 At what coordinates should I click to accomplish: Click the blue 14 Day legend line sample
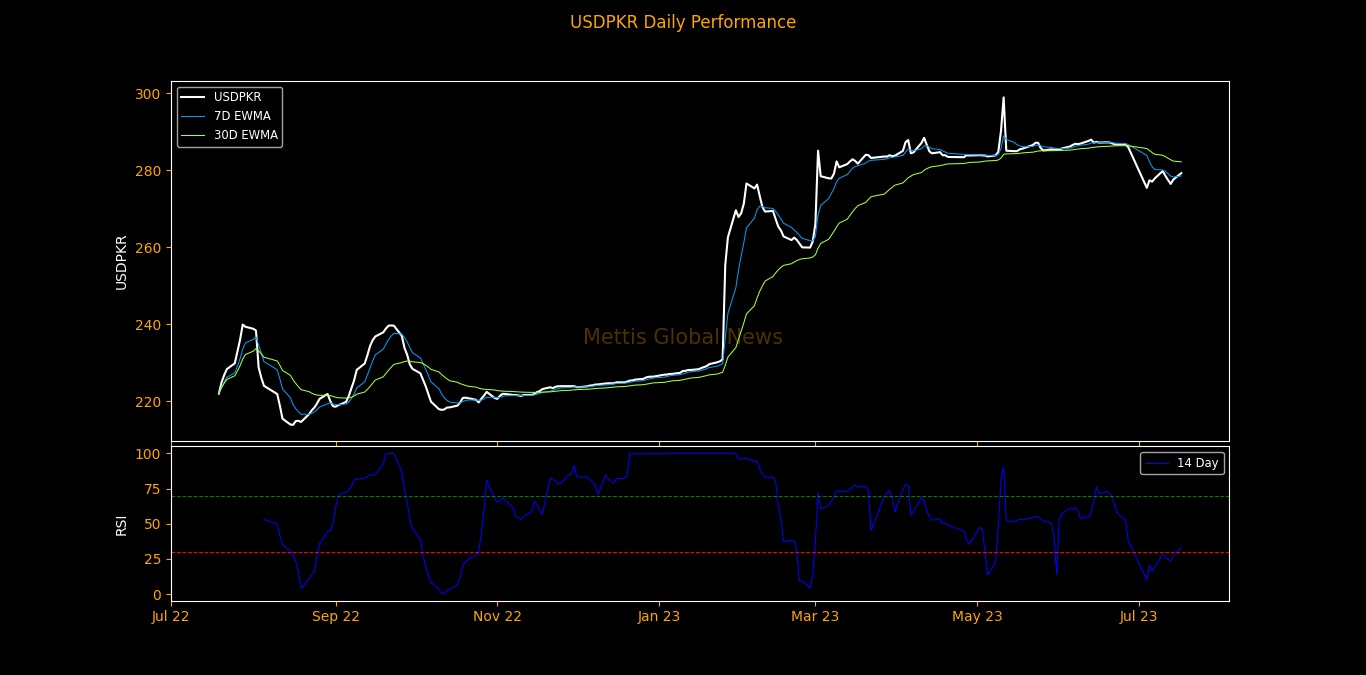coord(1158,463)
